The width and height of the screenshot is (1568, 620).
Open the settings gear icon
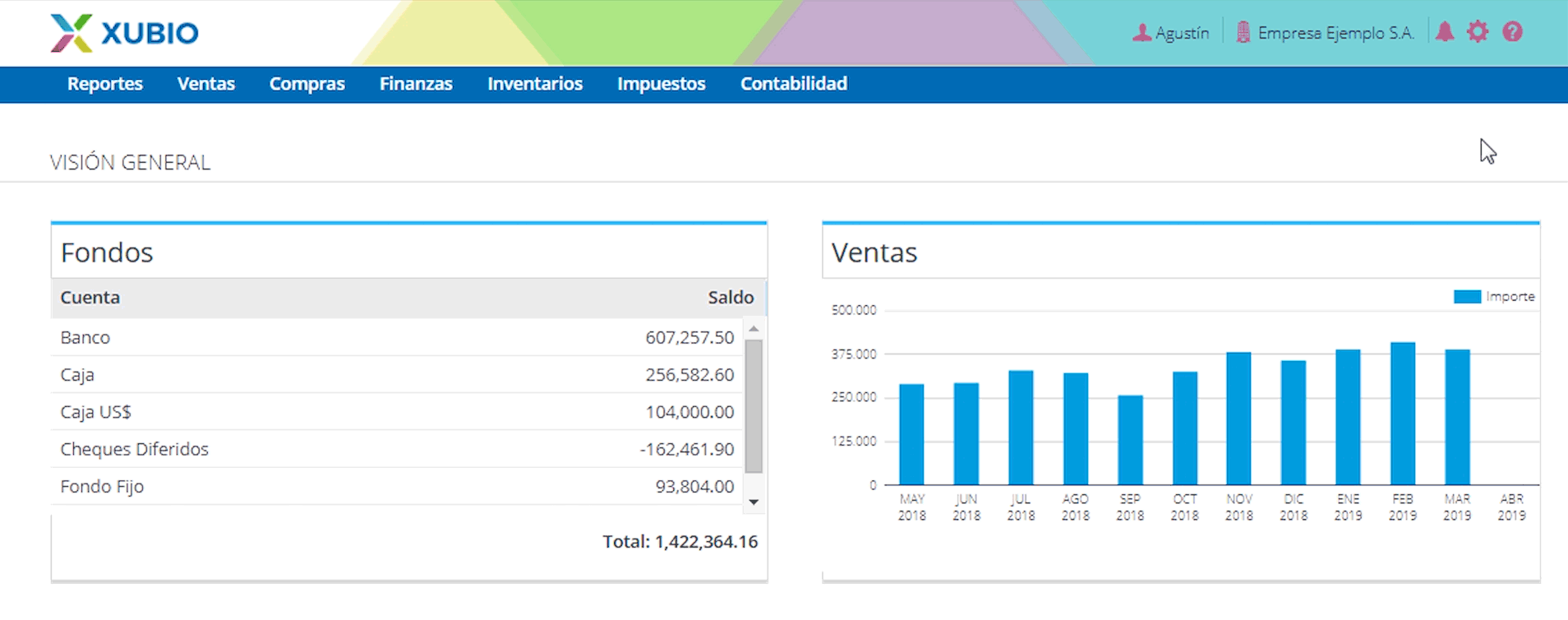click(1478, 32)
